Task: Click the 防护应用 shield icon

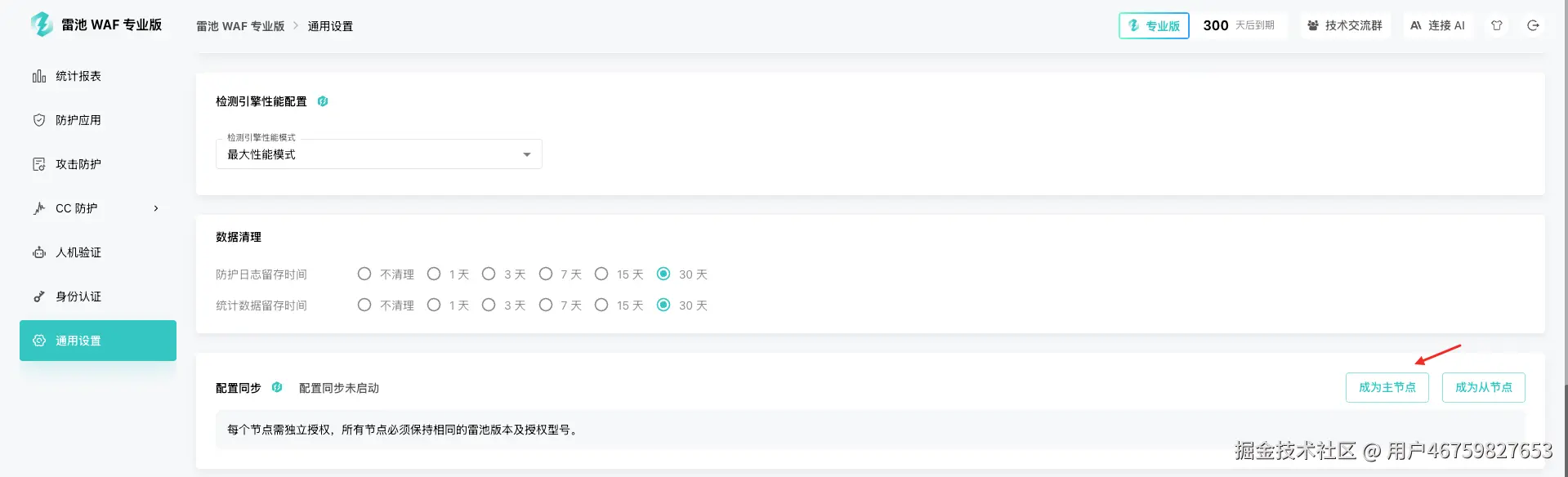Action: pyautogui.click(x=39, y=120)
